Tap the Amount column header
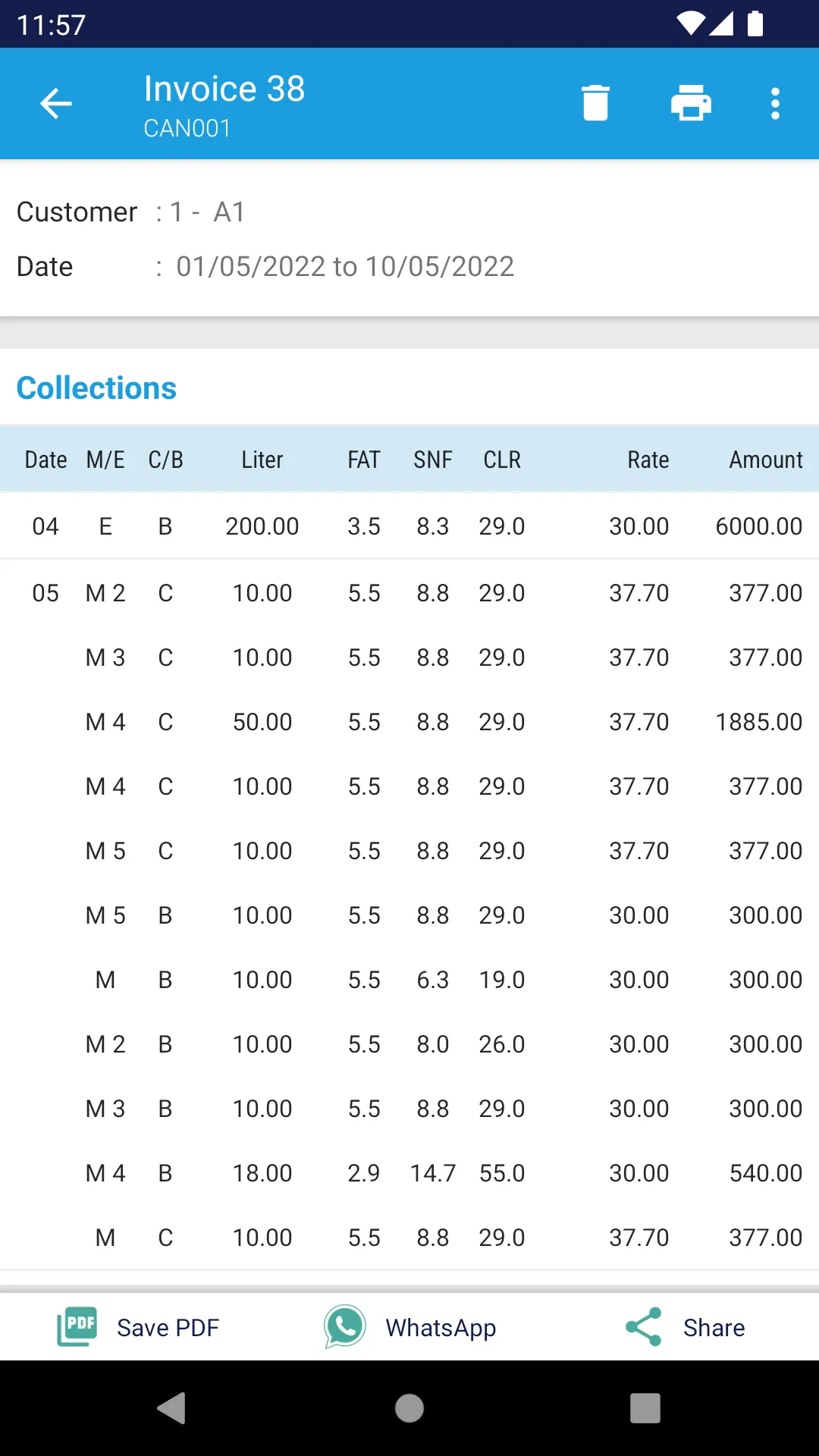 pos(766,460)
